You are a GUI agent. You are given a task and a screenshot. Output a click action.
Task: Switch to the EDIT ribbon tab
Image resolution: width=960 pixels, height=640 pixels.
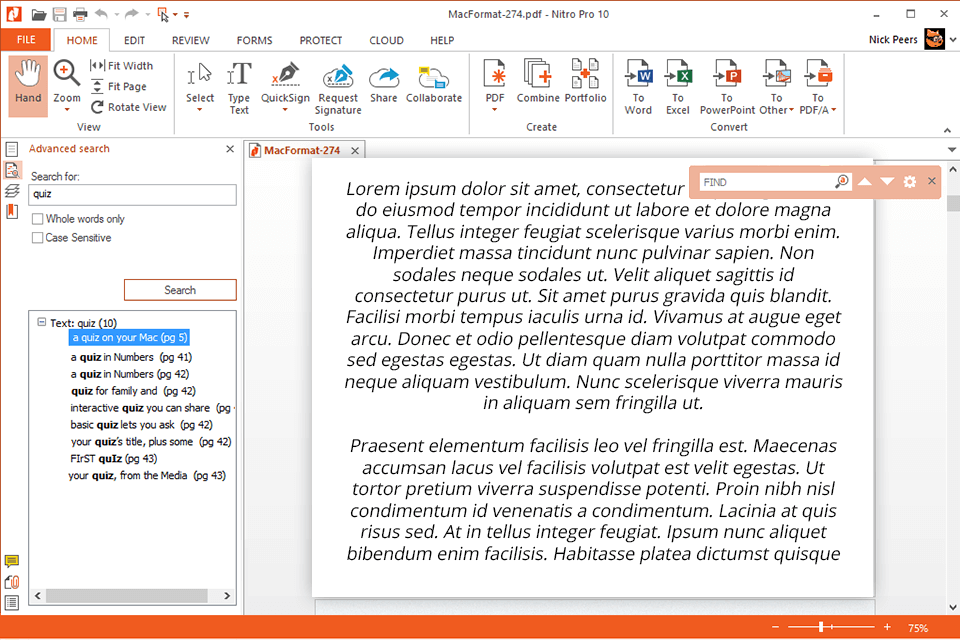[134, 40]
